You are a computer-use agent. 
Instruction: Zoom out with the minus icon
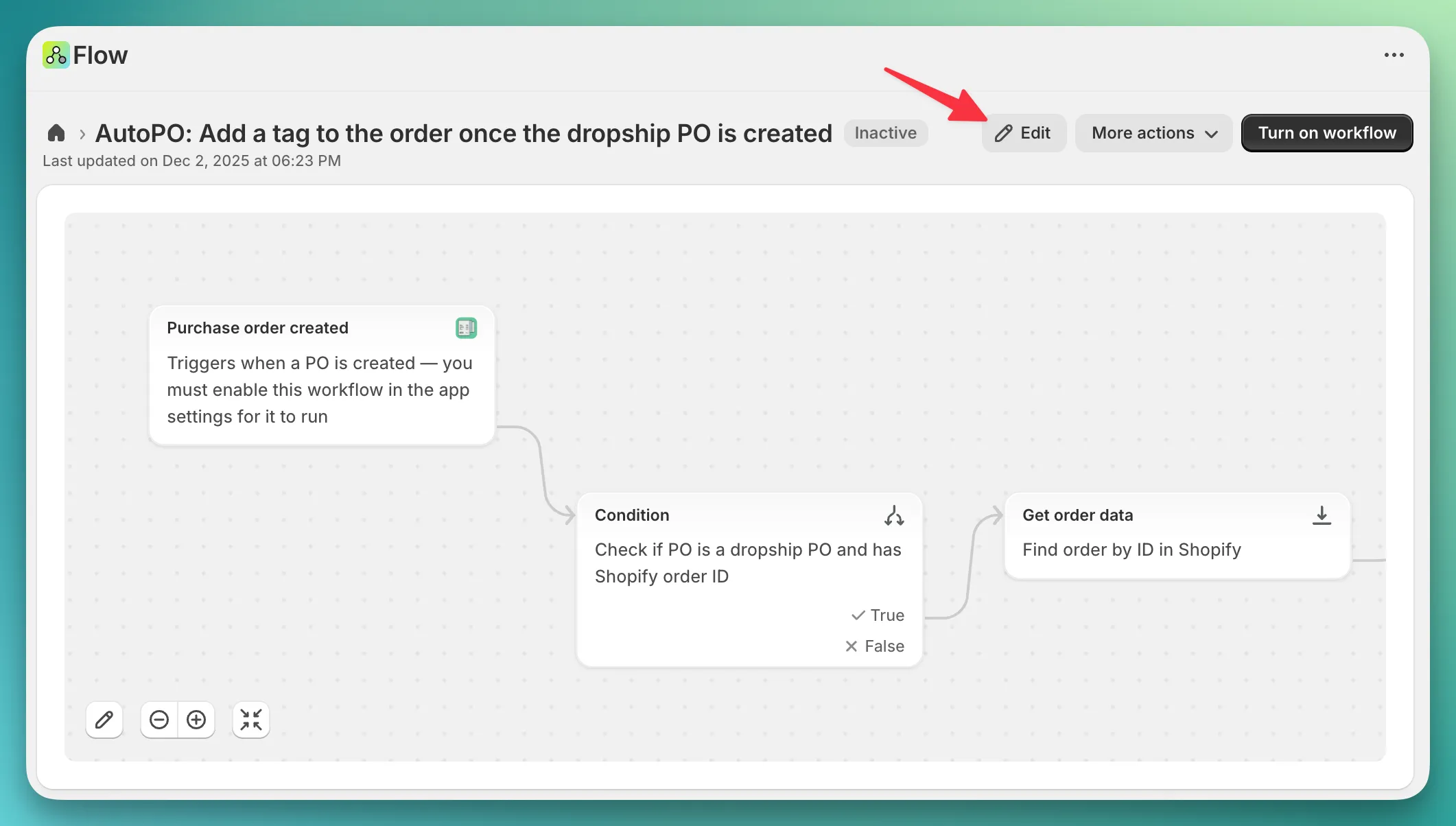click(159, 720)
